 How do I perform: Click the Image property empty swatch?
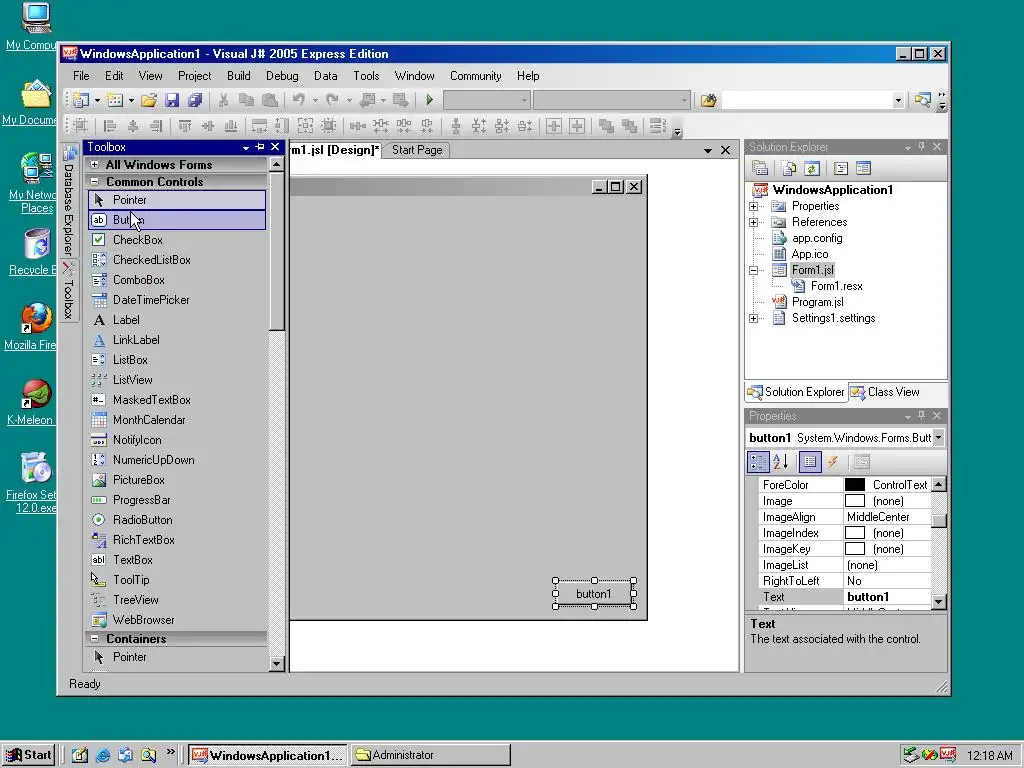pyautogui.click(x=855, y=501)
